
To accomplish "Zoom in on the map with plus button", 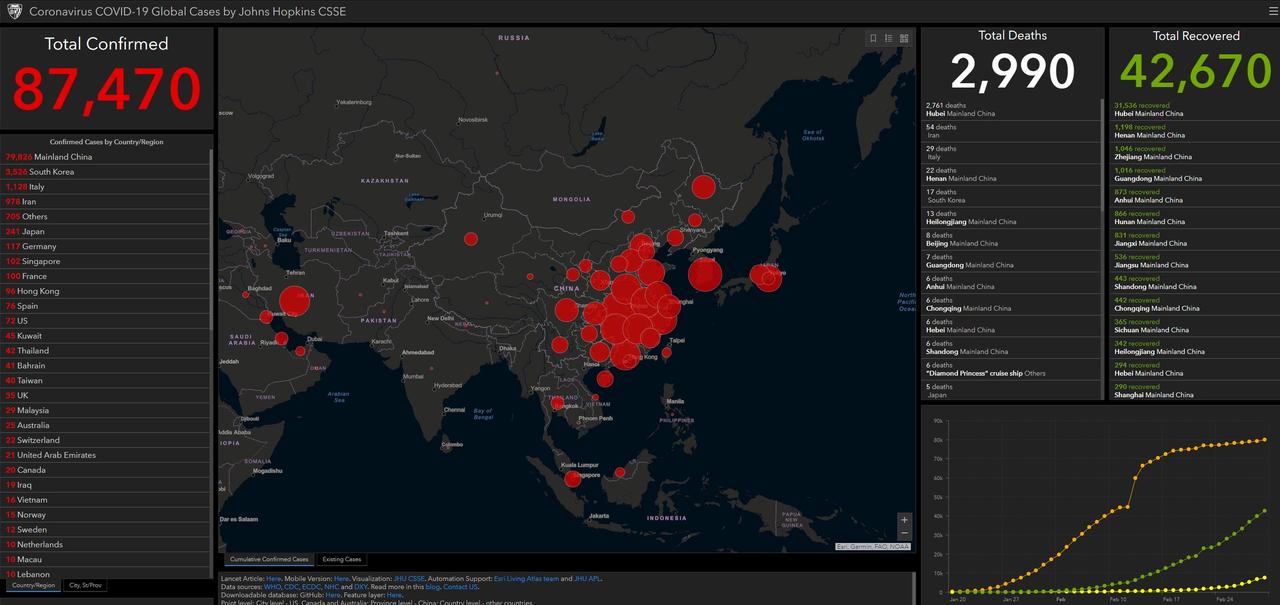I will point(904,520).
